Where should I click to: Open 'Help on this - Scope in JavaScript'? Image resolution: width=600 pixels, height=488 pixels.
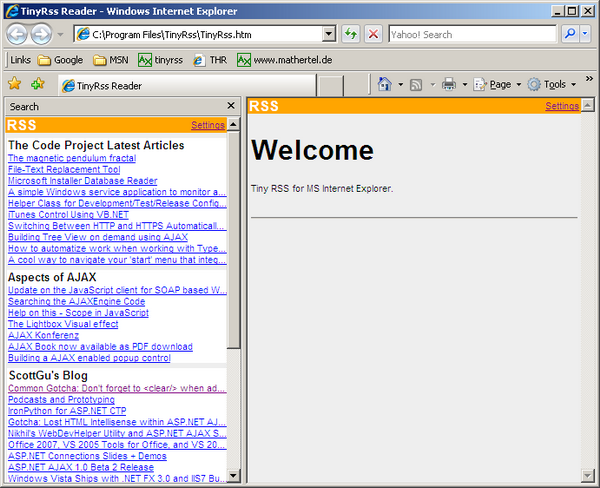78,313
